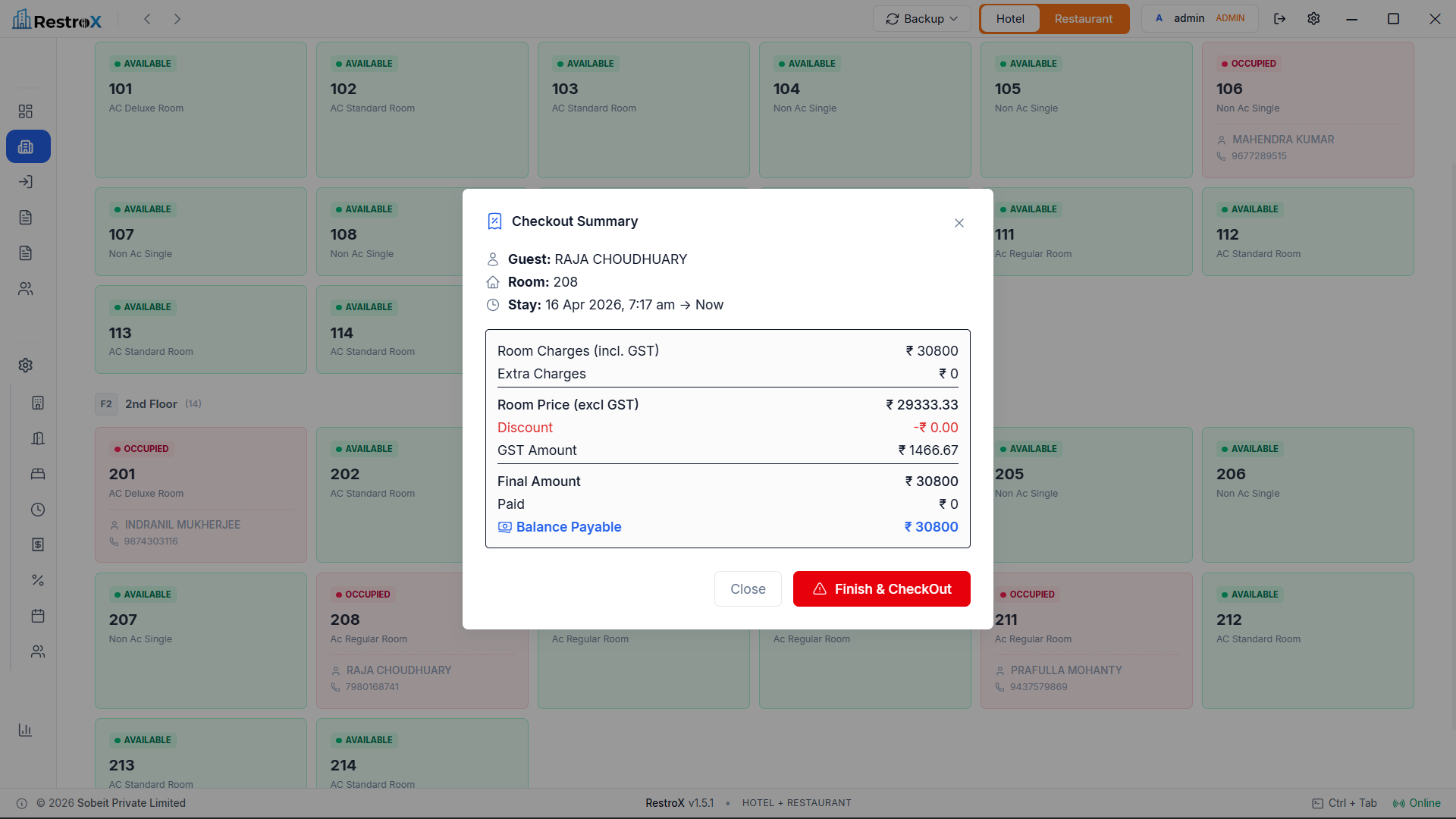Viewport: 1456px width, 819px height.
Task: Open the dashboard grid icon in sidebar
Action: coord(26,111)
